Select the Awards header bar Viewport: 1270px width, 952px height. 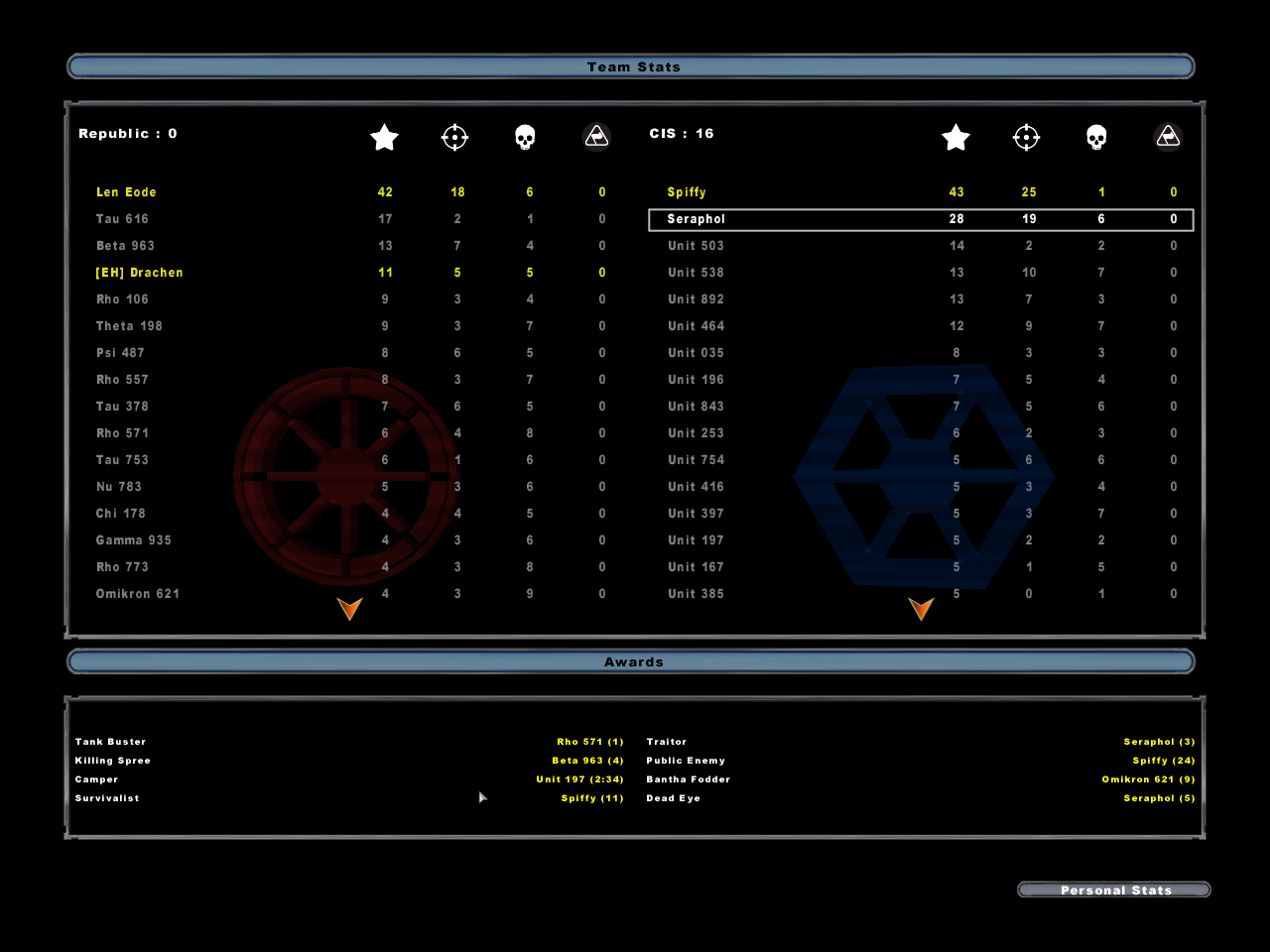[631, 661]
